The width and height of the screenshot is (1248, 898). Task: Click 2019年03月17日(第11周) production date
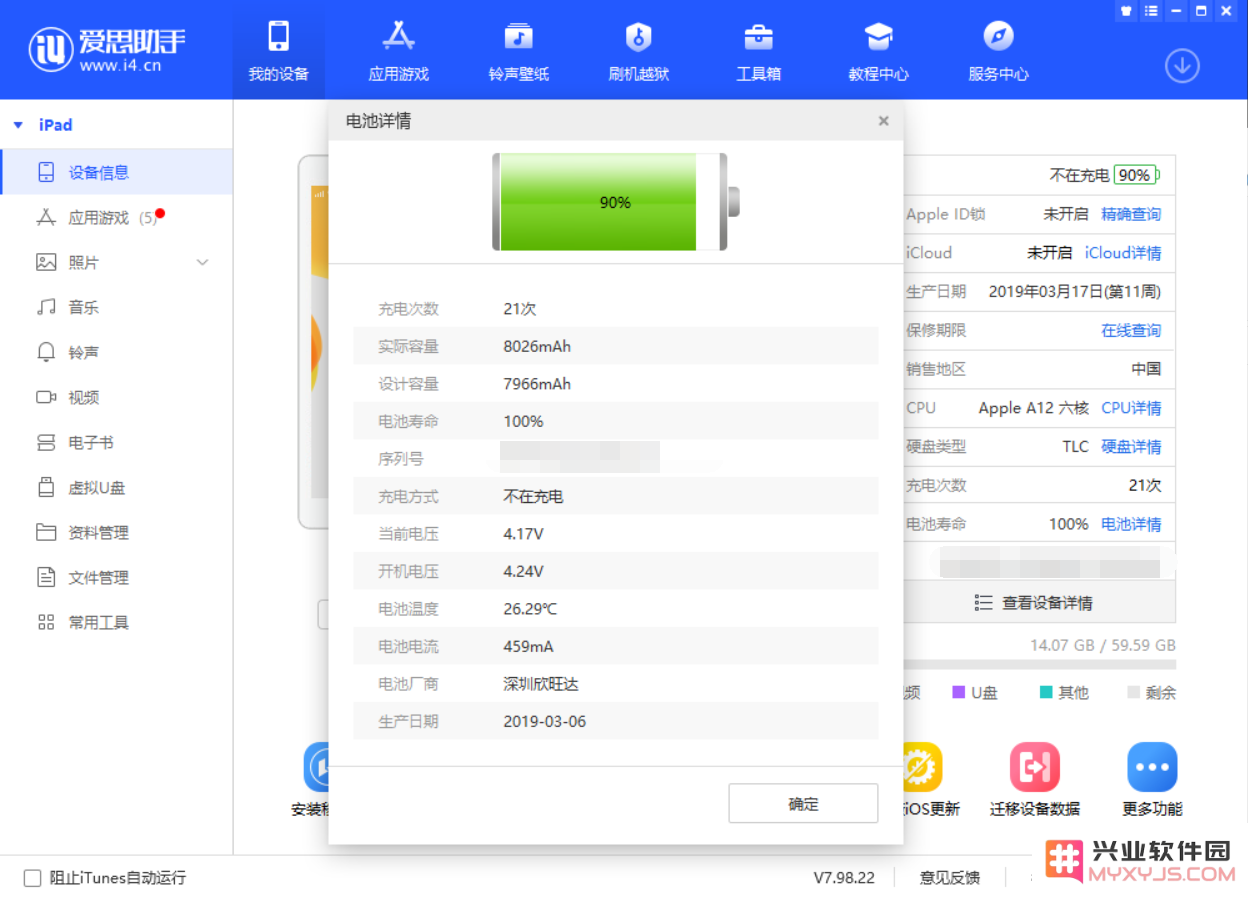tap(1075, 292)
